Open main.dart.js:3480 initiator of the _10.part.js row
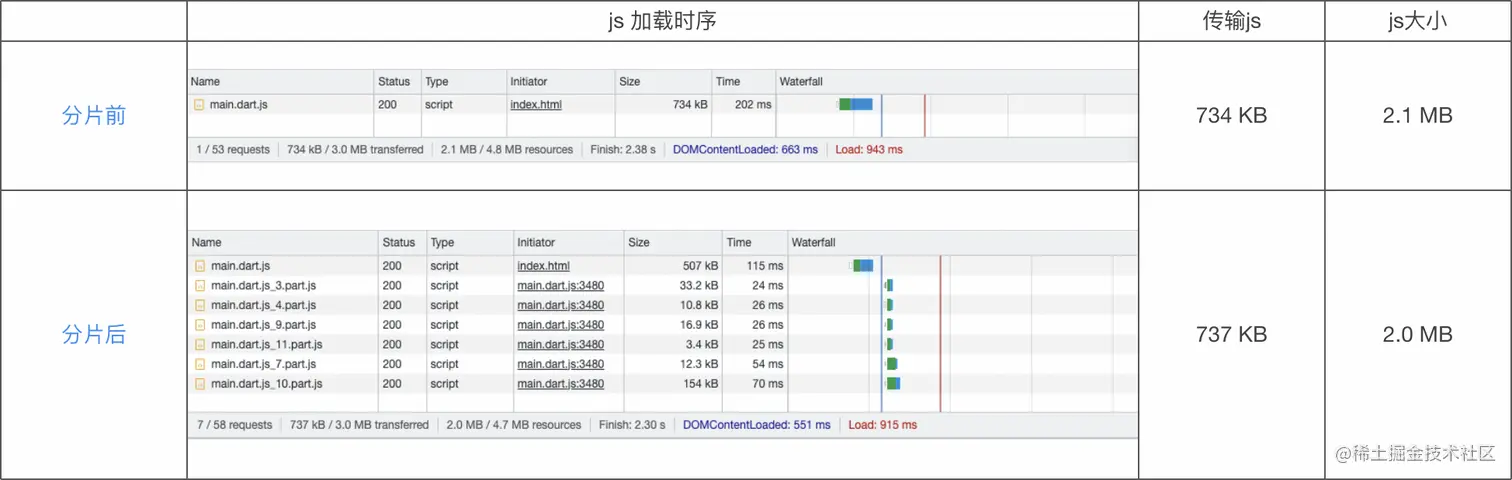 pyautogui.click(x=560, y=384)
